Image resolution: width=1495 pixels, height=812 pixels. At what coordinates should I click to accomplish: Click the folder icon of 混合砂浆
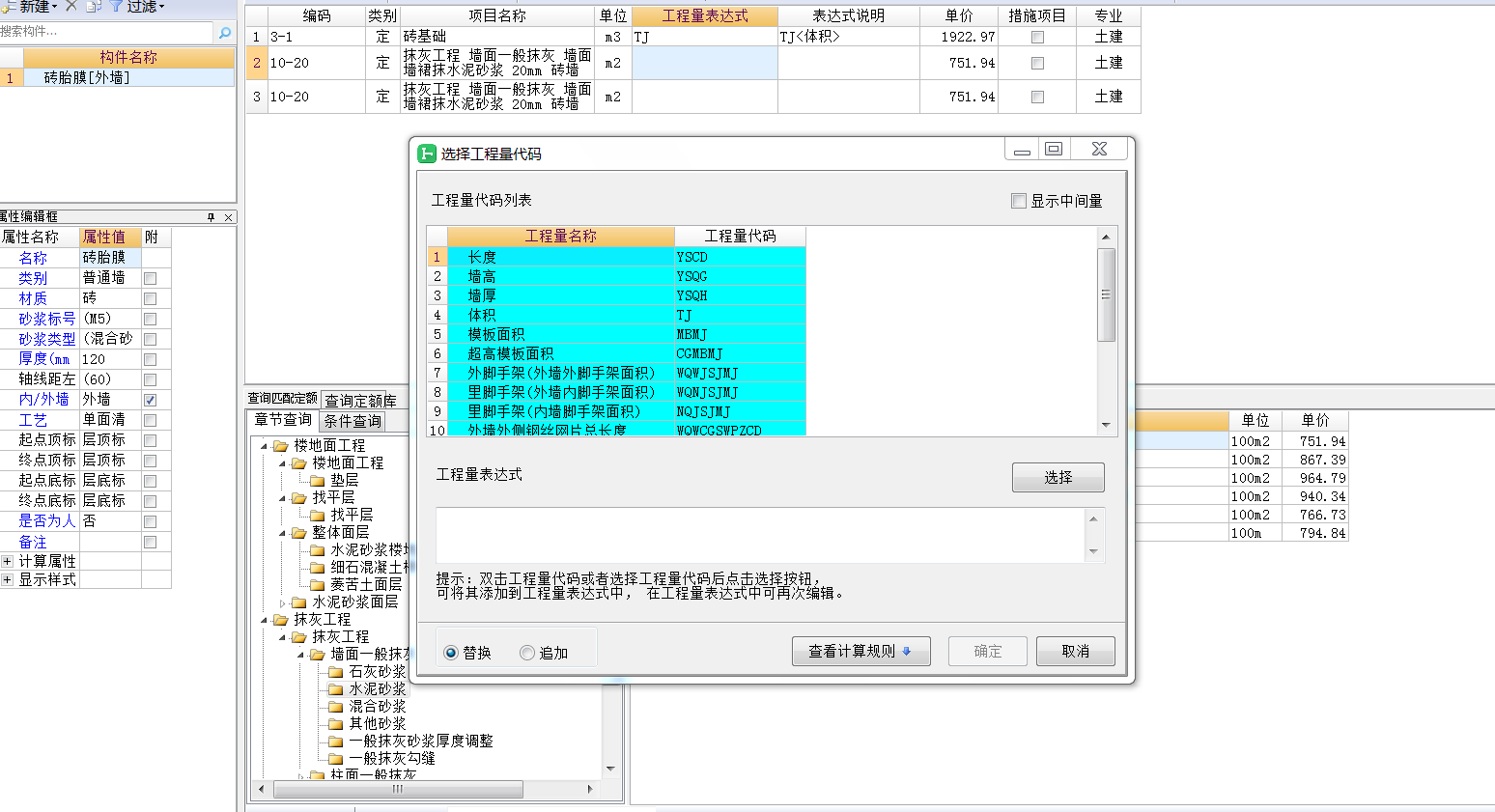[336, 706]
